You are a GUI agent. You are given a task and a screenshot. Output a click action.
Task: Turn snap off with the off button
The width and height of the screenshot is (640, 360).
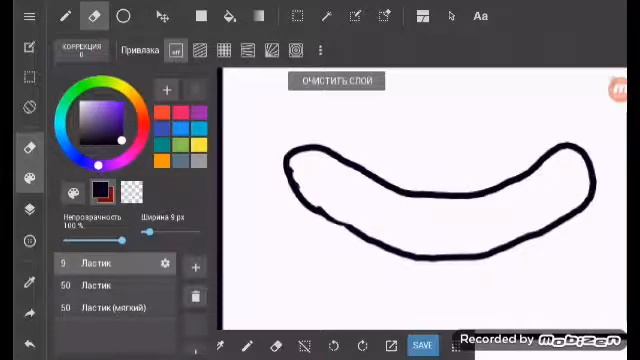pyautogui.click(x=176, y=51)
